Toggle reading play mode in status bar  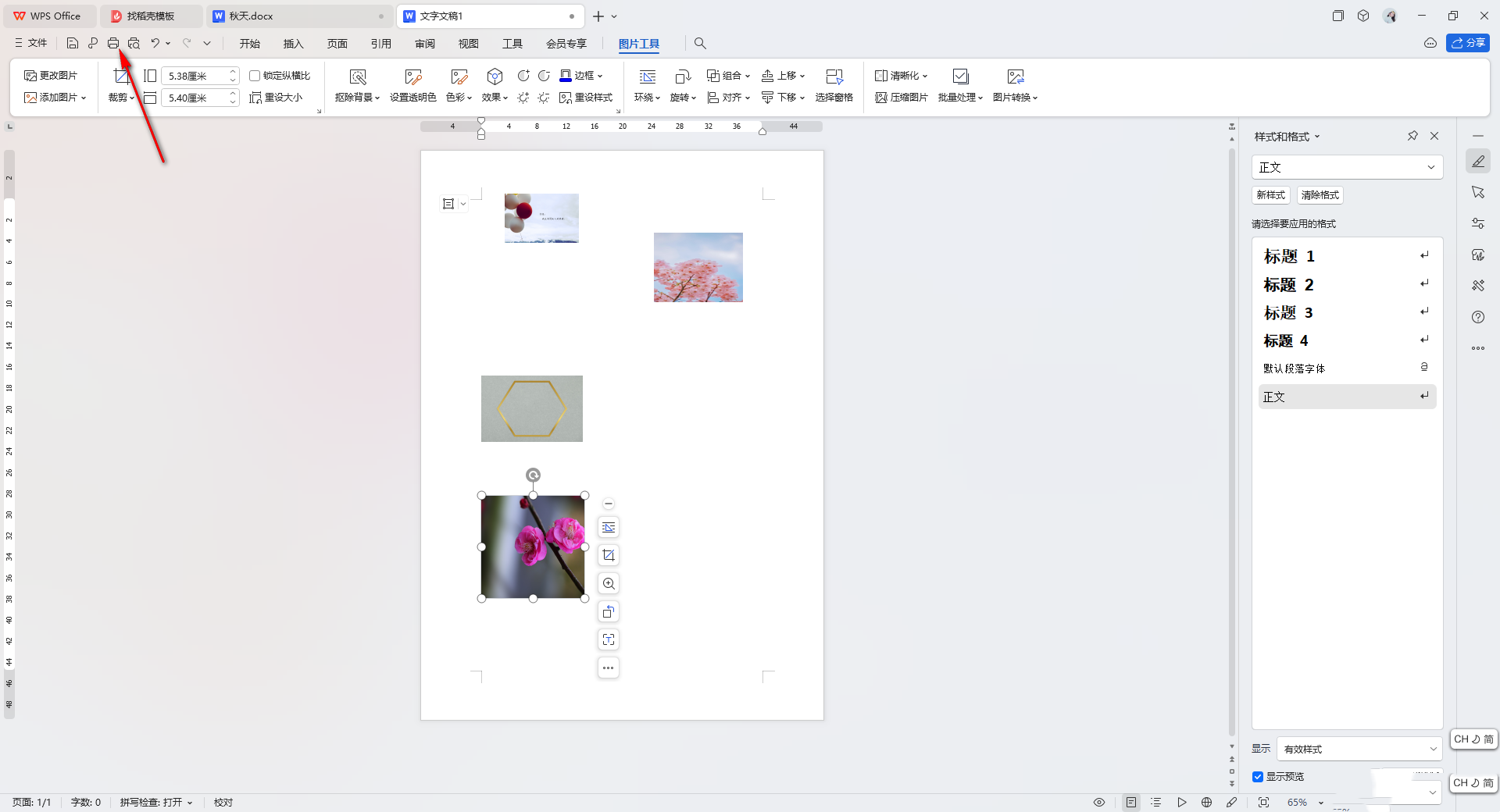click(1182, 803)
